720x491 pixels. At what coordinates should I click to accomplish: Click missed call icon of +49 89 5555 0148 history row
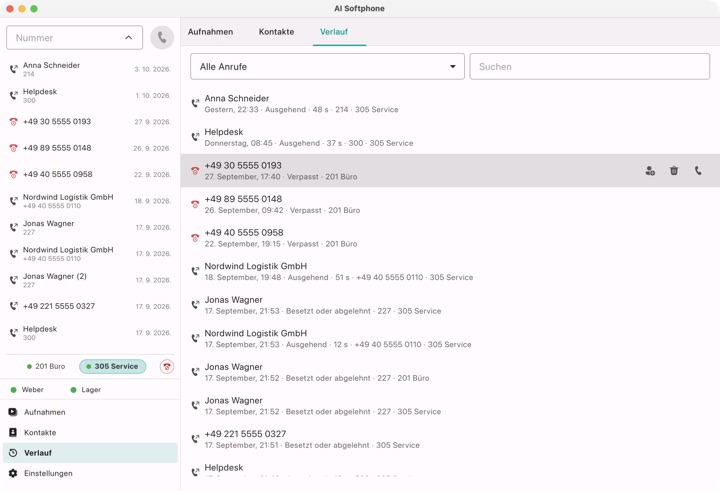195,204
